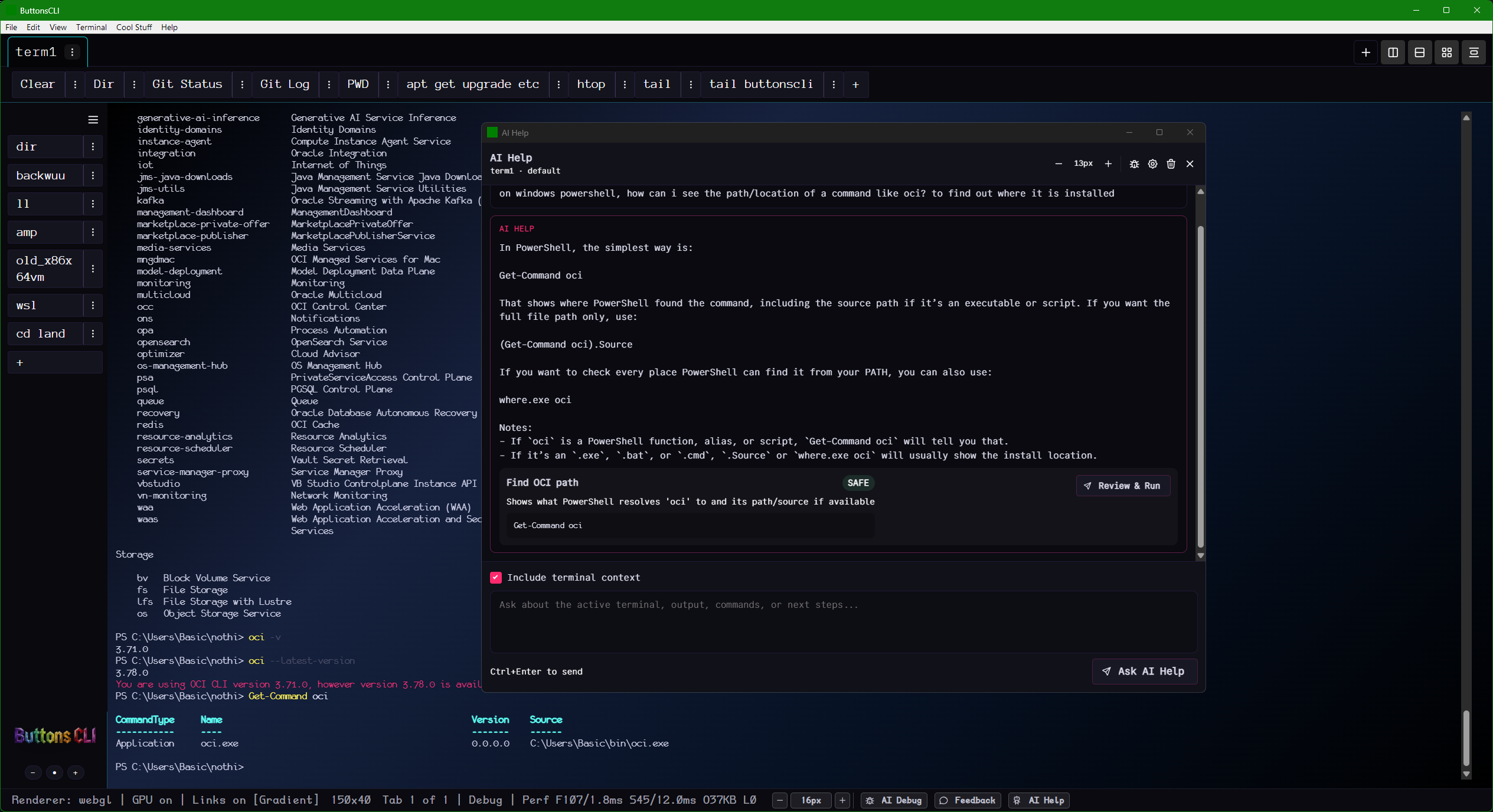Open AI Help settings gear
1493x812 pixels.
[x=1152, y=164]
